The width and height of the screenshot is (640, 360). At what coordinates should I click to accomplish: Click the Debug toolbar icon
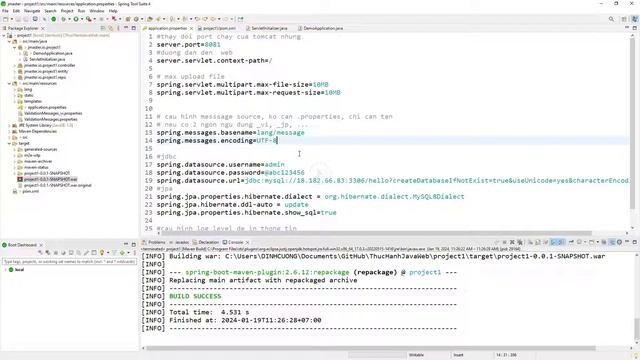click(63, 19)
